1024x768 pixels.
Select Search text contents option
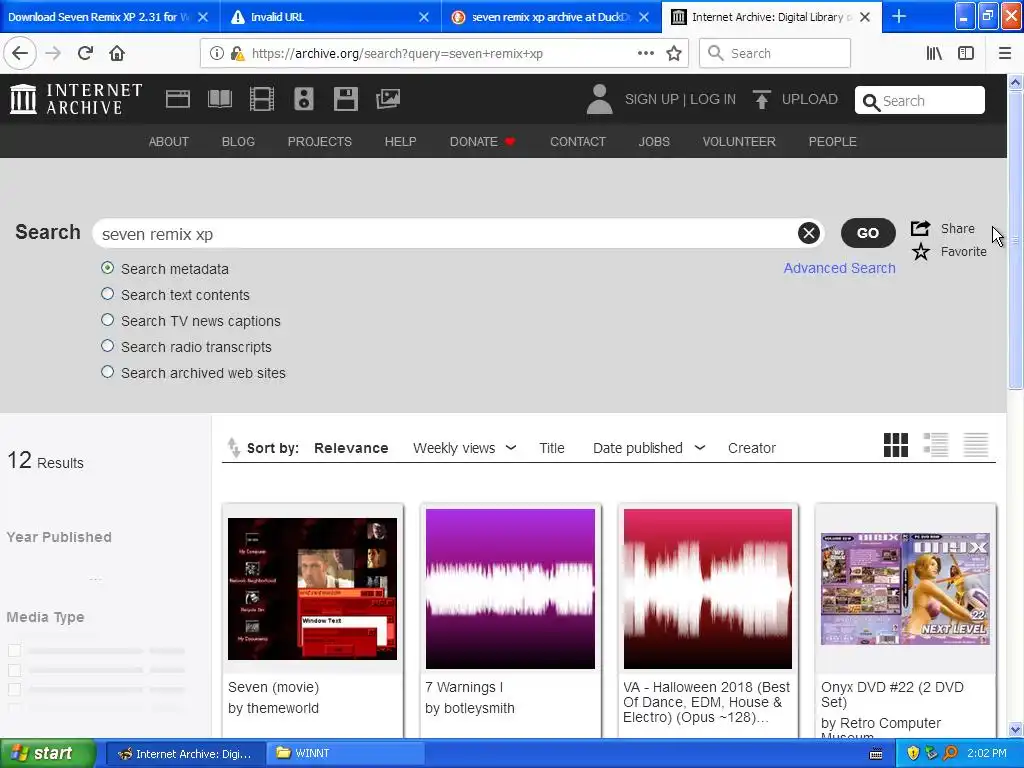tap(108, 294)
